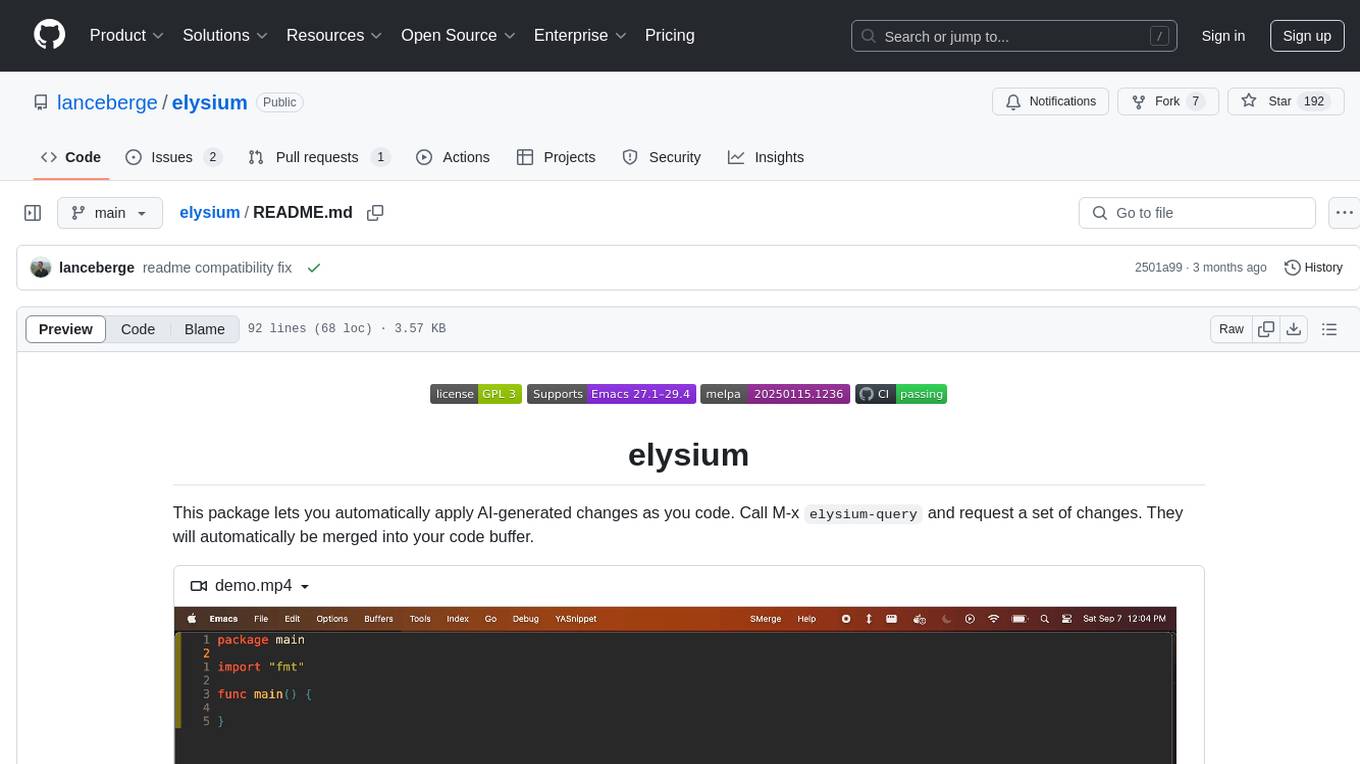Viewport: 1360px width, 764px height.
Task: Open the file History
Action: click(x=1313, y=268)
